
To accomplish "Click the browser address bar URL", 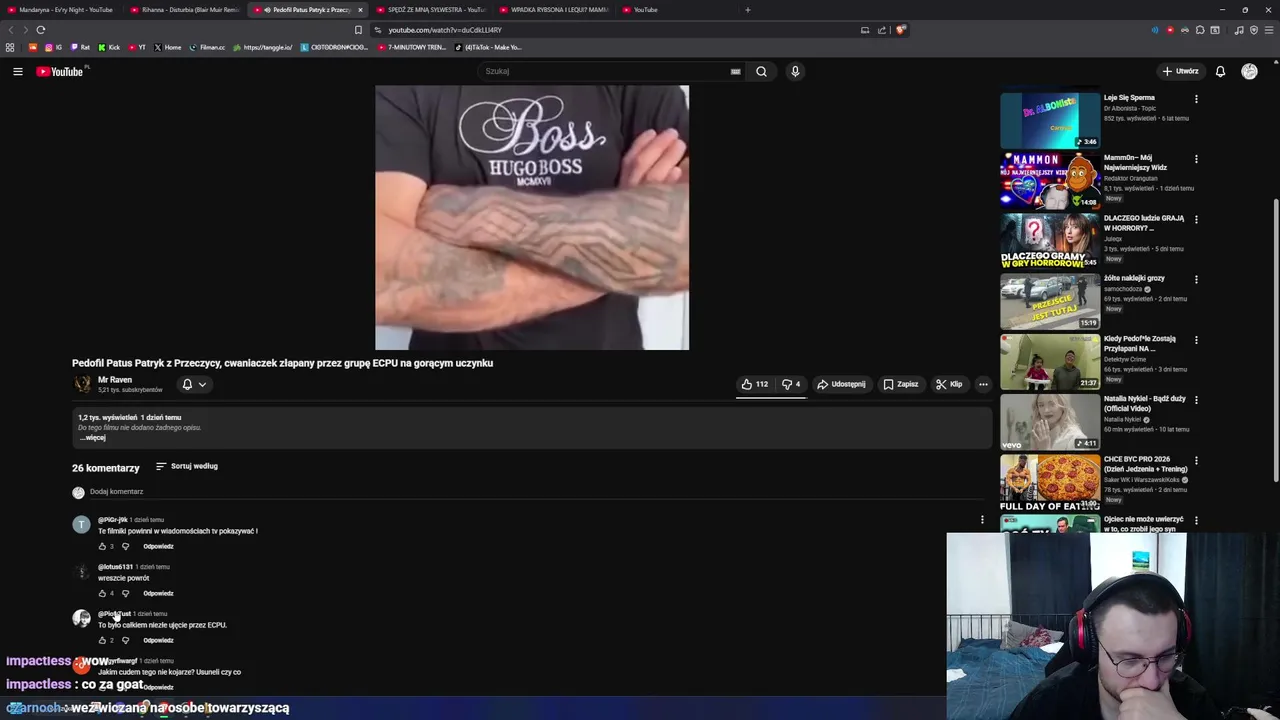I will pos(445,30).
